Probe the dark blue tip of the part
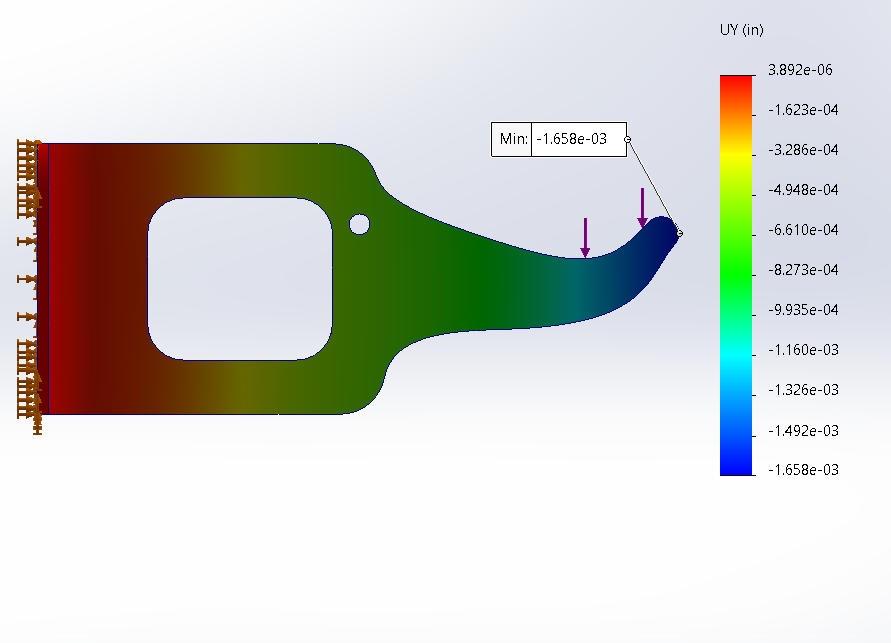Screen dimensions: 891x643 [660, 235]
